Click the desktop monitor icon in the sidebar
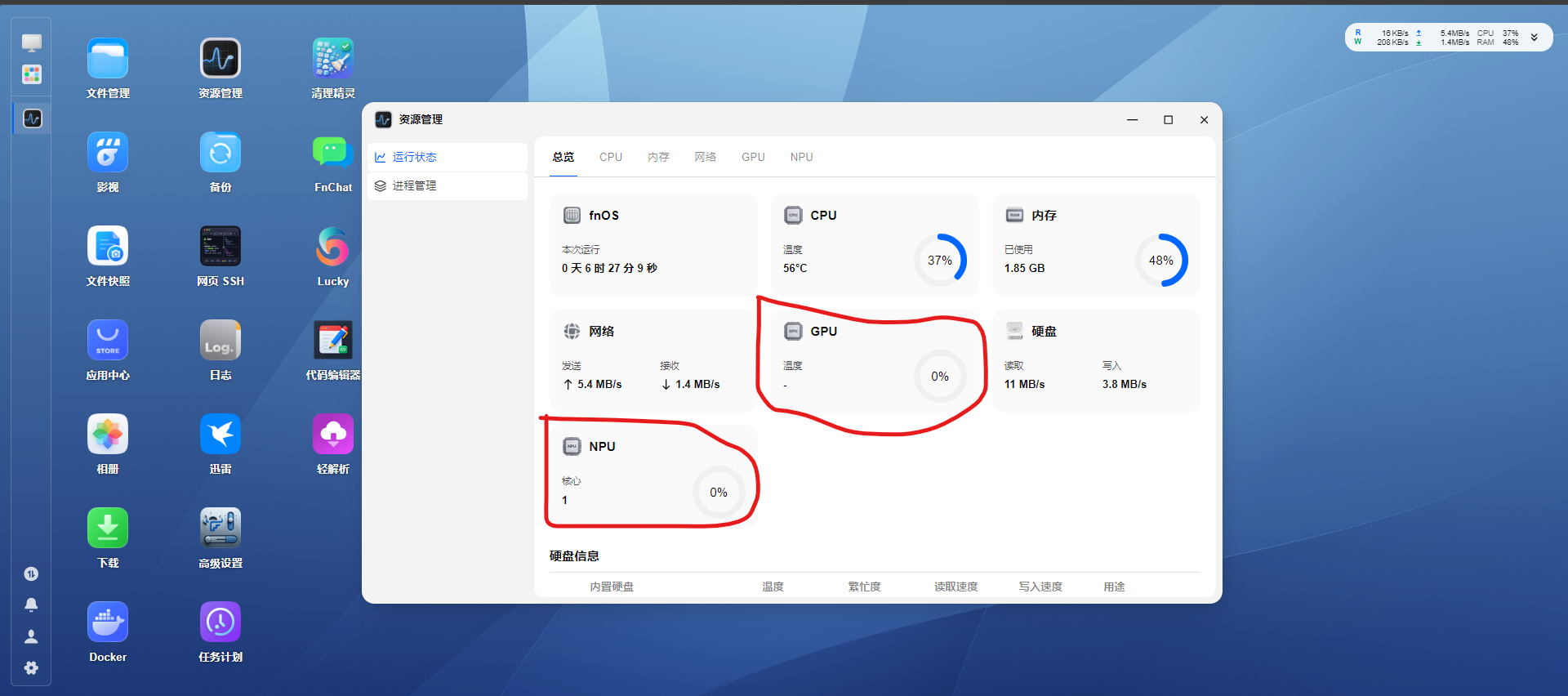The width and height of the screenshot is (1568, 696). click(x=32, y=42)
